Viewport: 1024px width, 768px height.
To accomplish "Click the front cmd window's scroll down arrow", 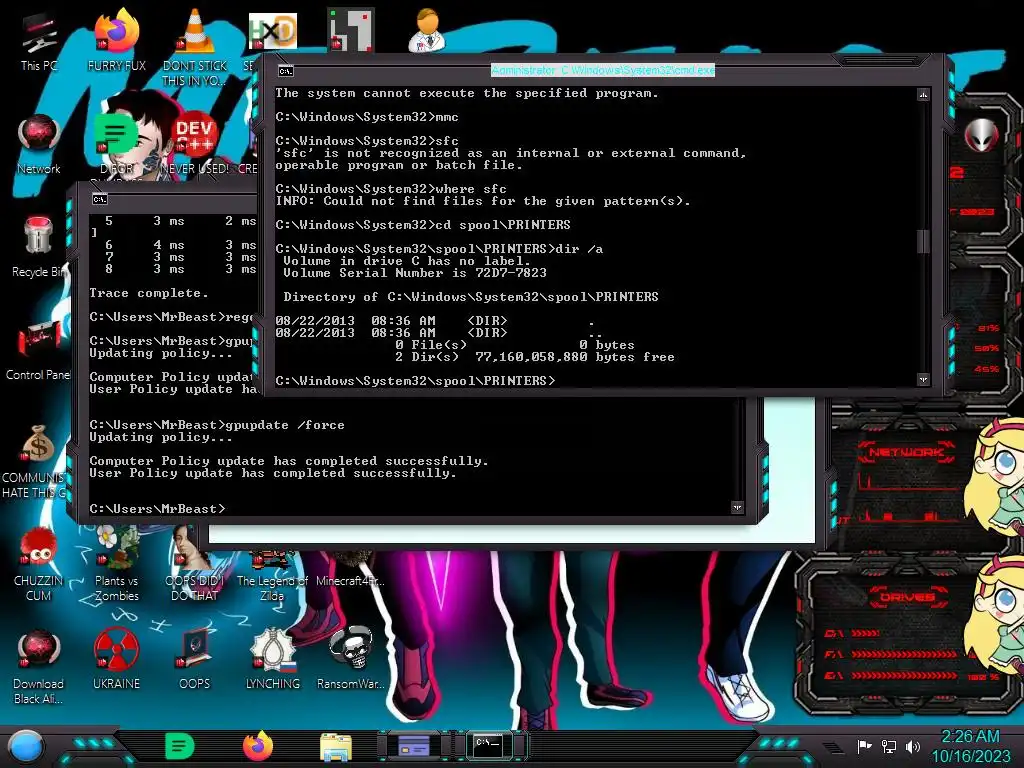I will (x=923, y=379).
